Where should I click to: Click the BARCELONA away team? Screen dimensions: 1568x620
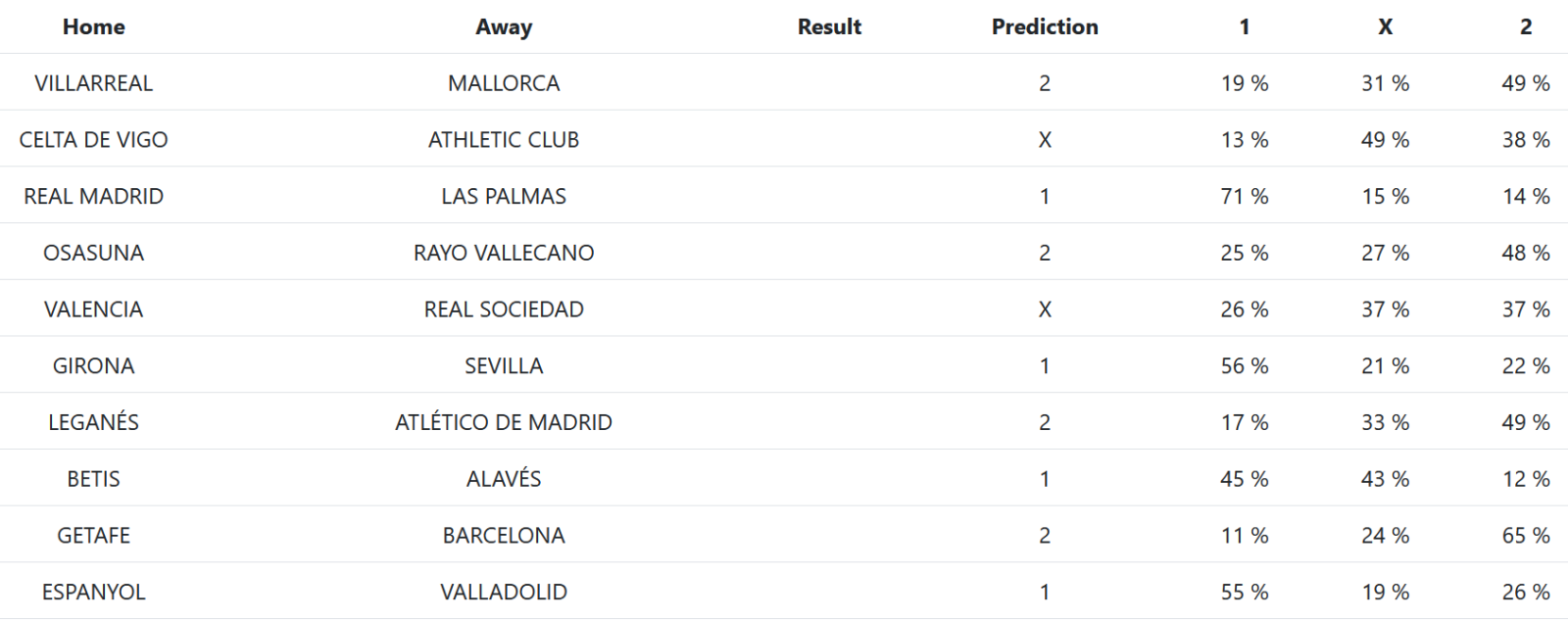coord(504,536)
